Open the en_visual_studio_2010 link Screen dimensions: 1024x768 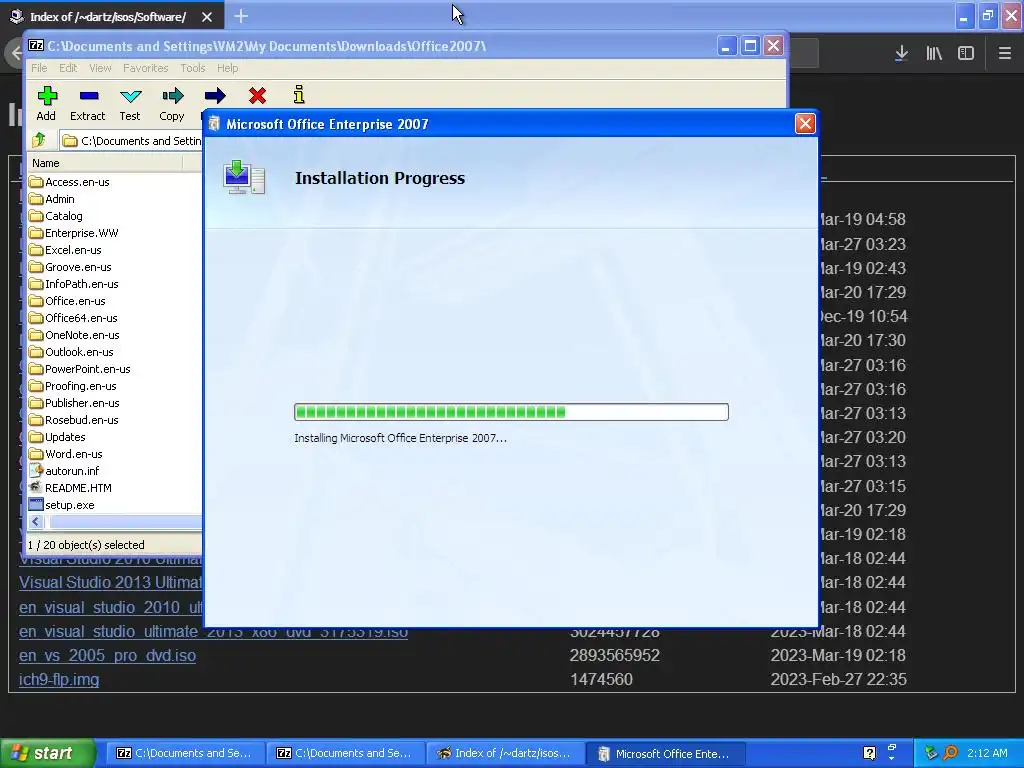pos(110,607)
